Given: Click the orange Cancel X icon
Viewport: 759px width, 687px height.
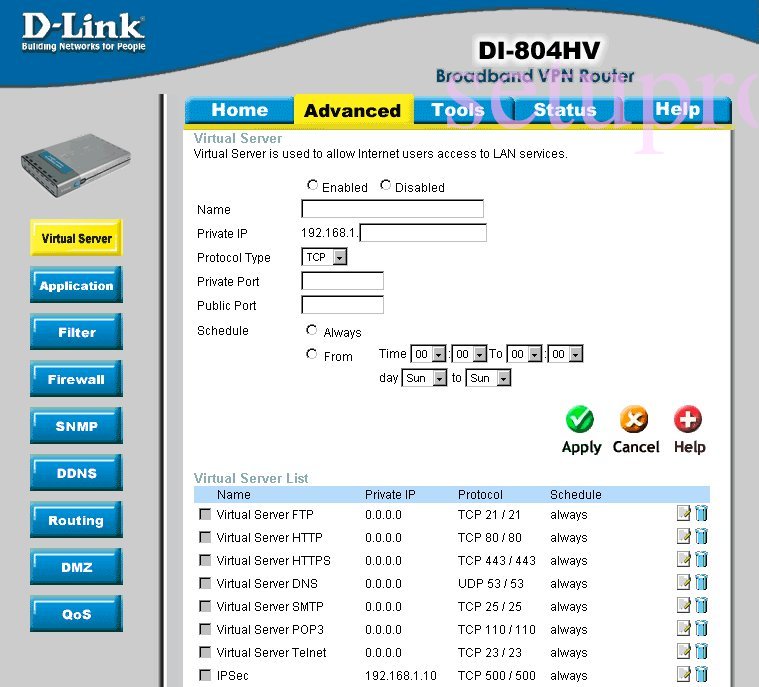Looking at the screenshot, I should pyautogui.click(x=634, y=419).
